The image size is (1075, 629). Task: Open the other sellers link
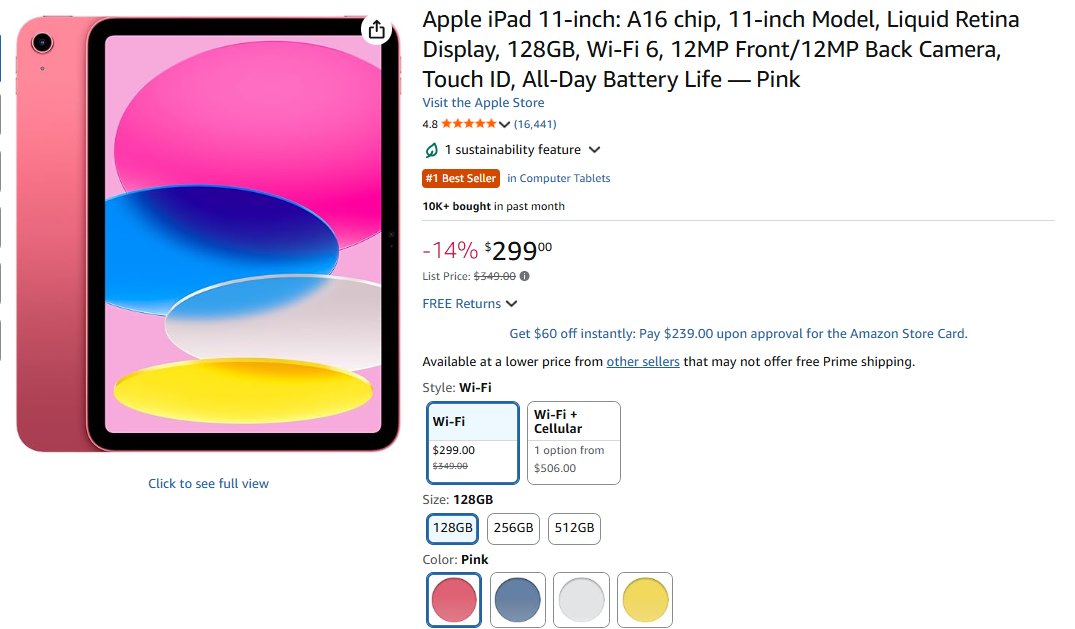643,362
